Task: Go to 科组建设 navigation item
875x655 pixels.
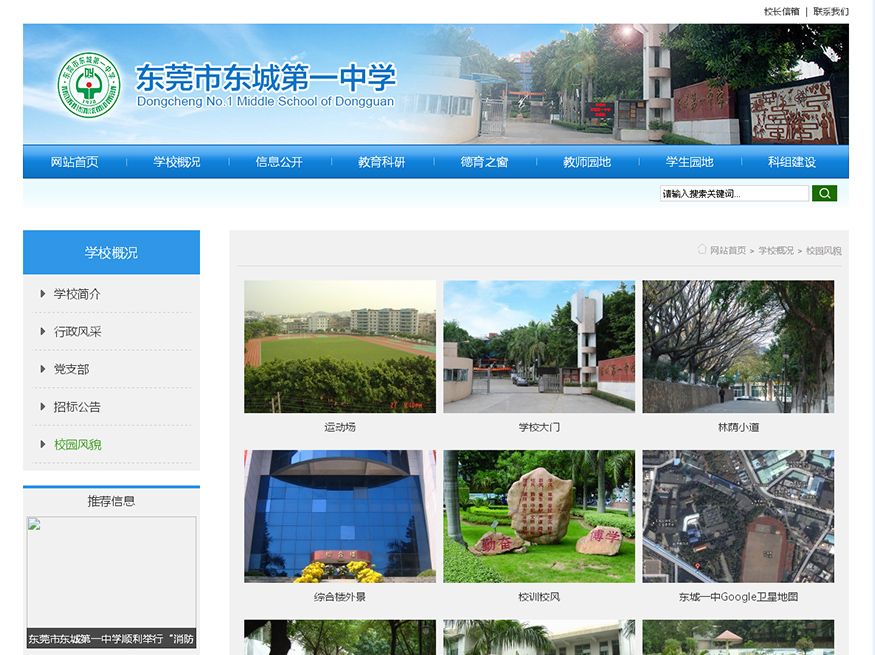Action: coord(792,162)
